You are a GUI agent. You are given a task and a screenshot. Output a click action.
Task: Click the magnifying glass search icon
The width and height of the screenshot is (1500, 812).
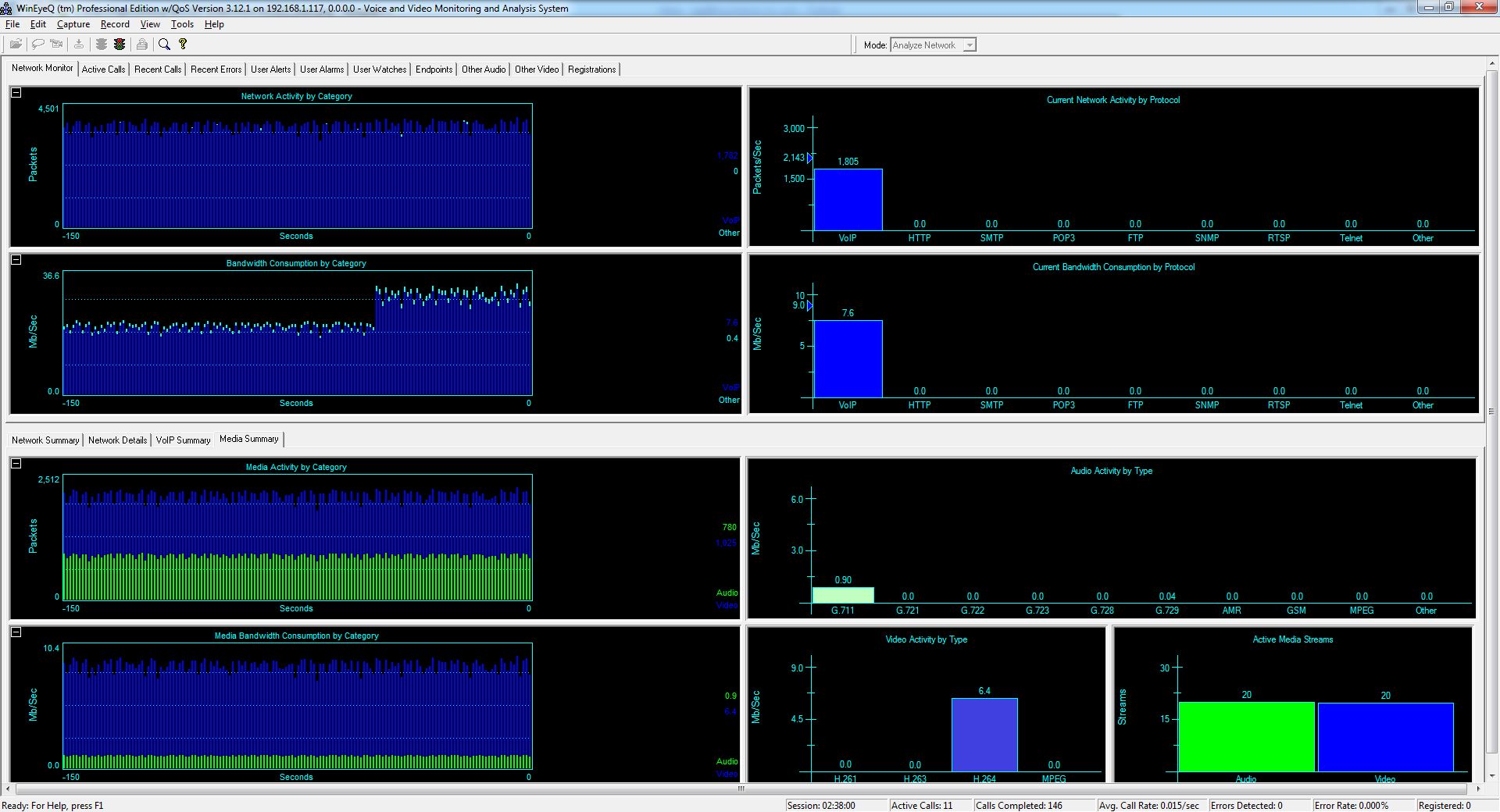click(x=164, y=45)
